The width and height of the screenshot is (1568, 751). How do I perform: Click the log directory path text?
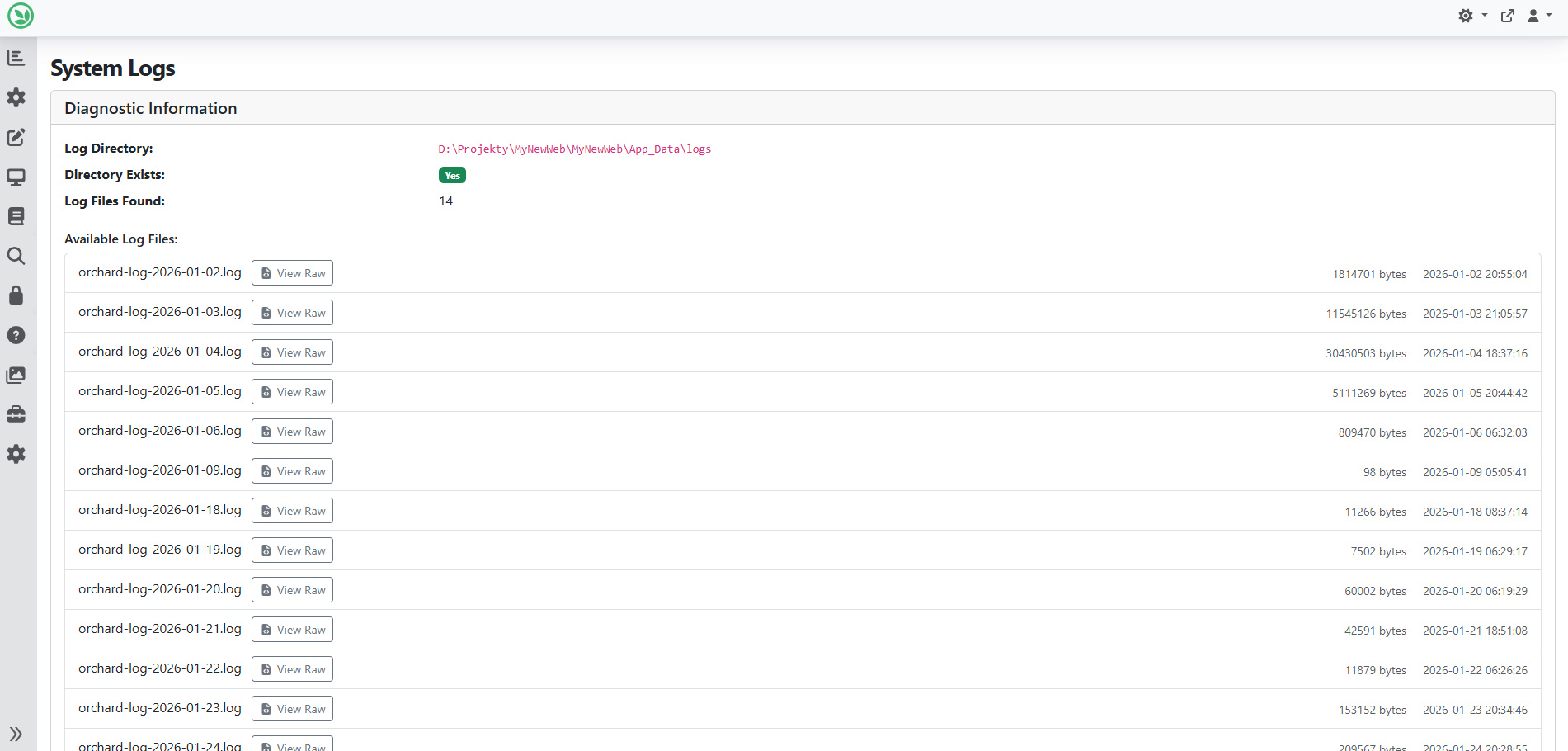tap(574, 149)
